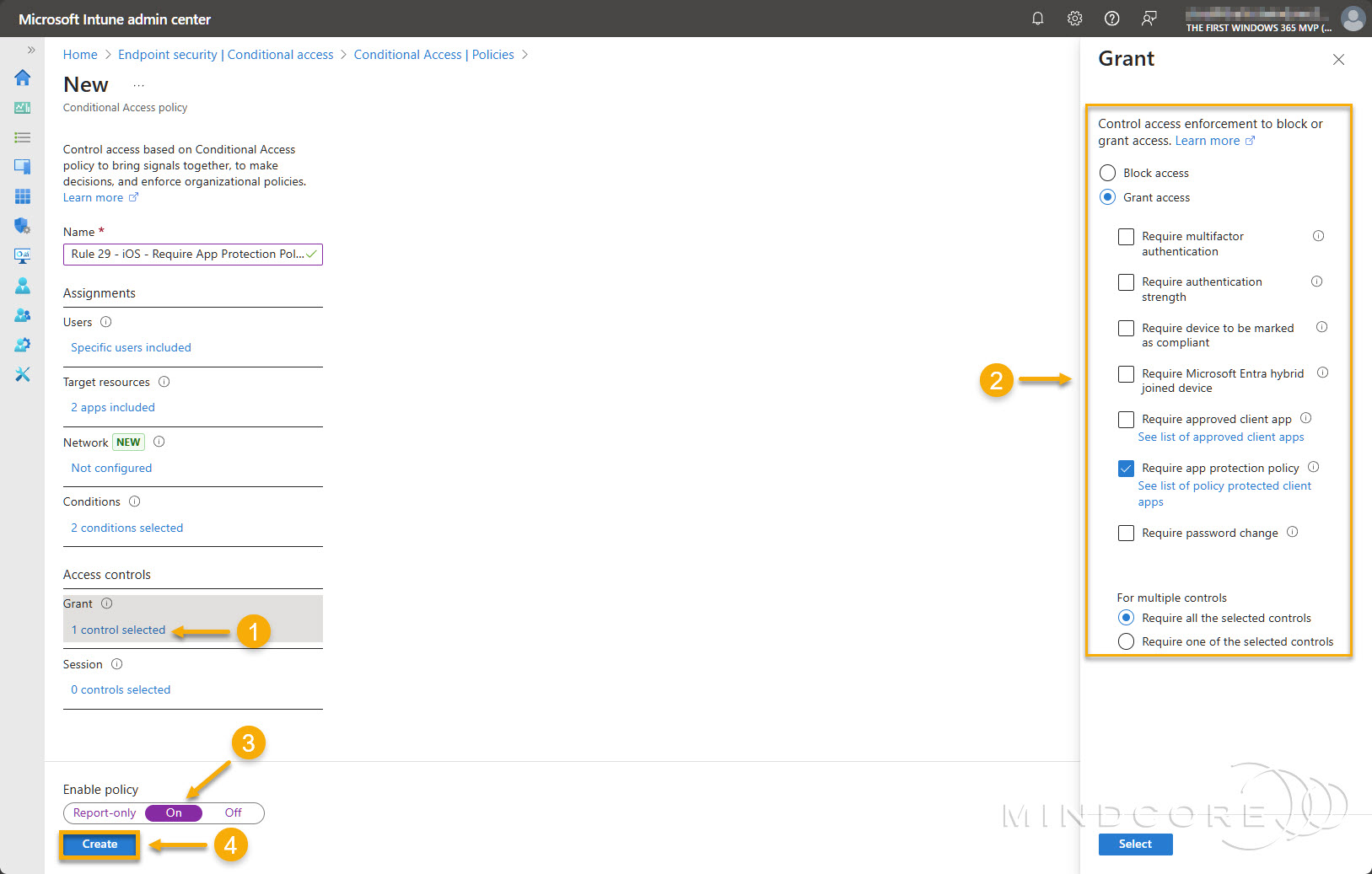Select the Endpoint security shield icon
The height and width of the screenshot is (874, 1372).
(22, 225)
